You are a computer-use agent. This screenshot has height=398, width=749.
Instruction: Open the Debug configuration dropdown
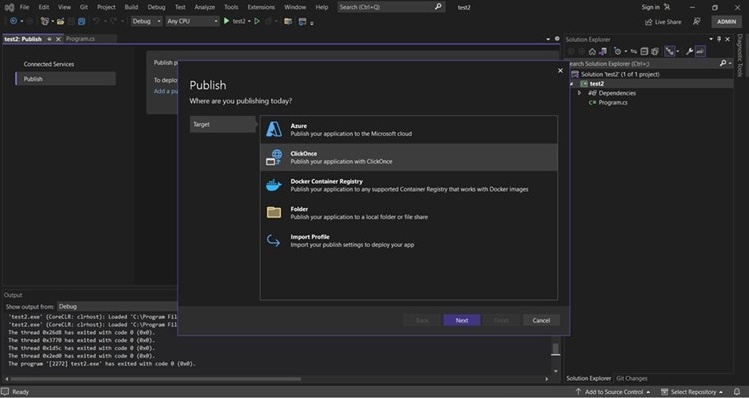click(x=146, y=22)
